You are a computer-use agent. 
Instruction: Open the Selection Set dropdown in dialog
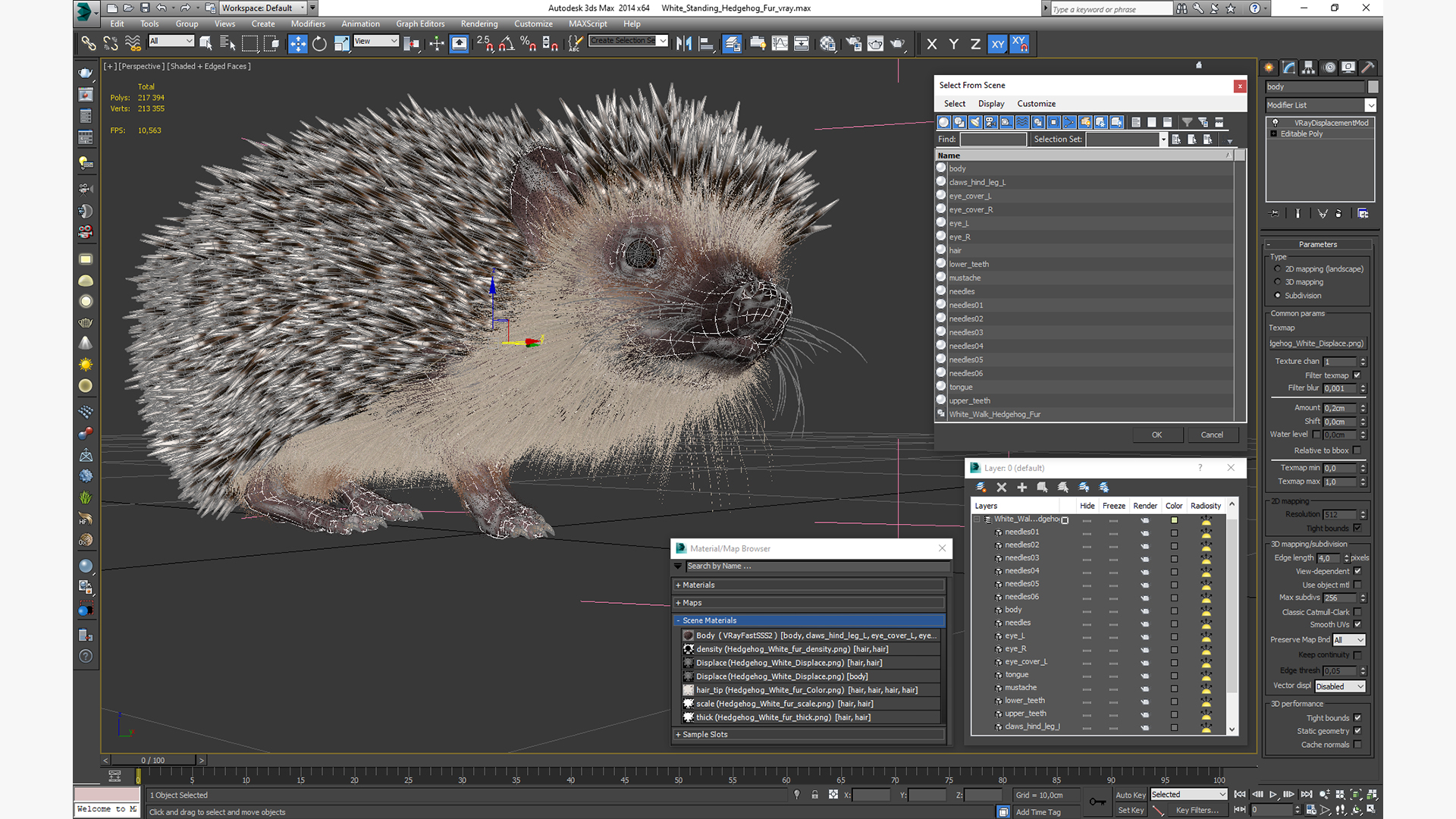pos(1163,140)
